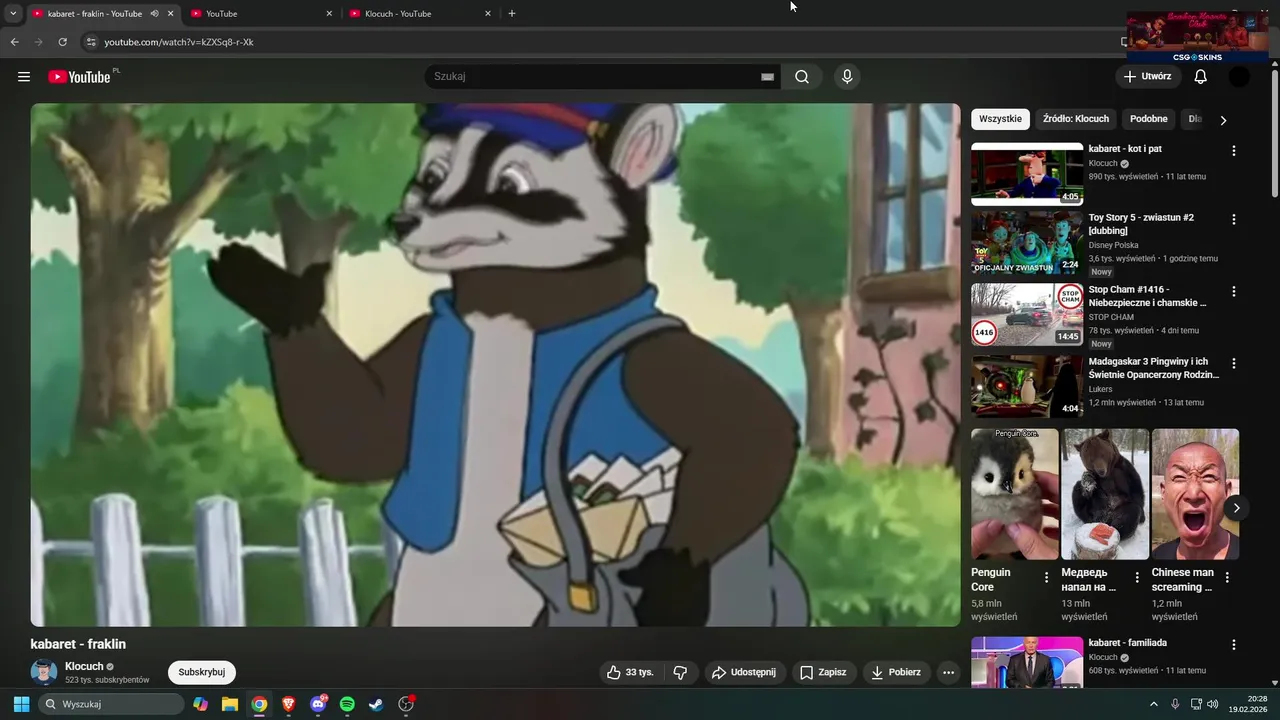This screenshot has width=1280, height=720.
Task: Select the Wszystkie filter chip
Action: tap(1000, 119)
